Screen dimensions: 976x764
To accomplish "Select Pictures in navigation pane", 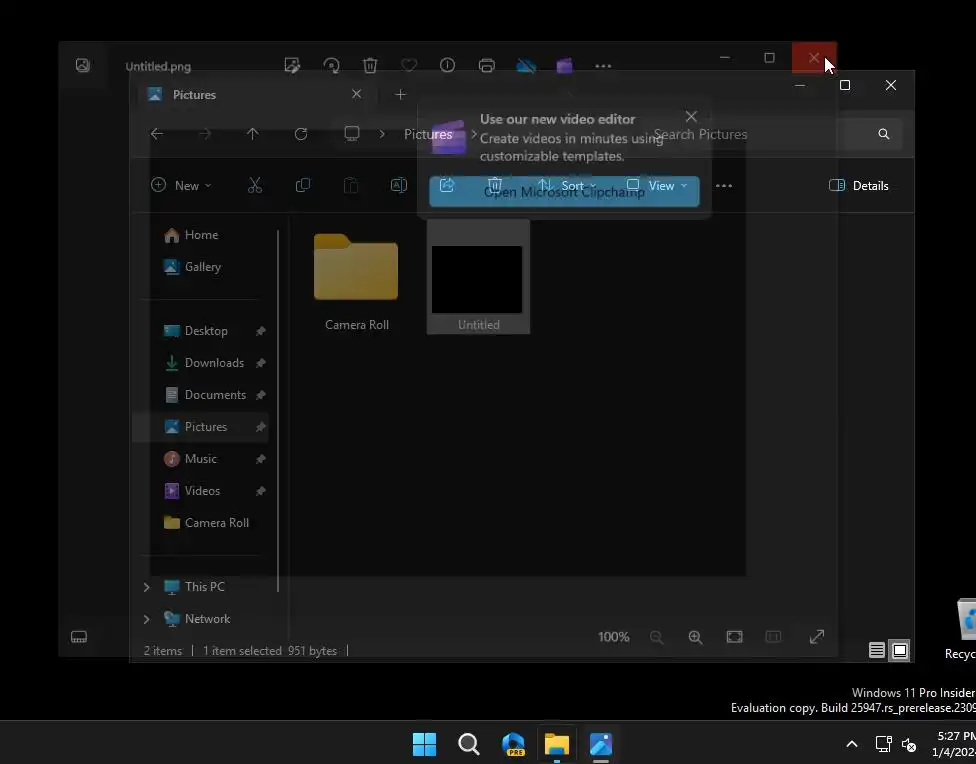I will click(x=200, y=427).
